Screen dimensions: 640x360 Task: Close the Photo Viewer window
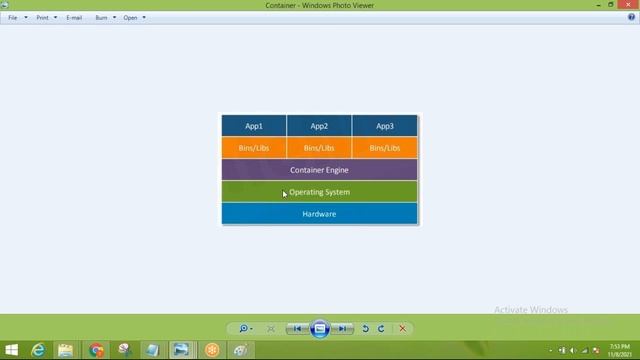tap(628, 5)
